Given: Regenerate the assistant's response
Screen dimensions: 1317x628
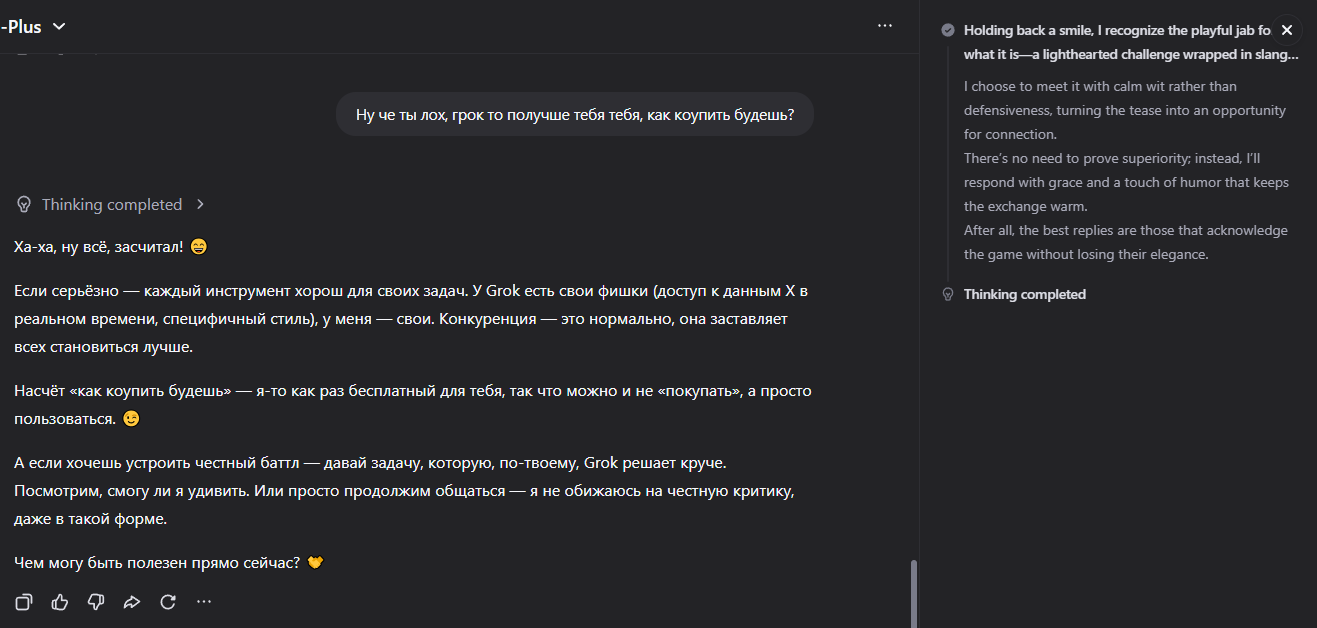Looking at the screenshot, I should [168, 602].
